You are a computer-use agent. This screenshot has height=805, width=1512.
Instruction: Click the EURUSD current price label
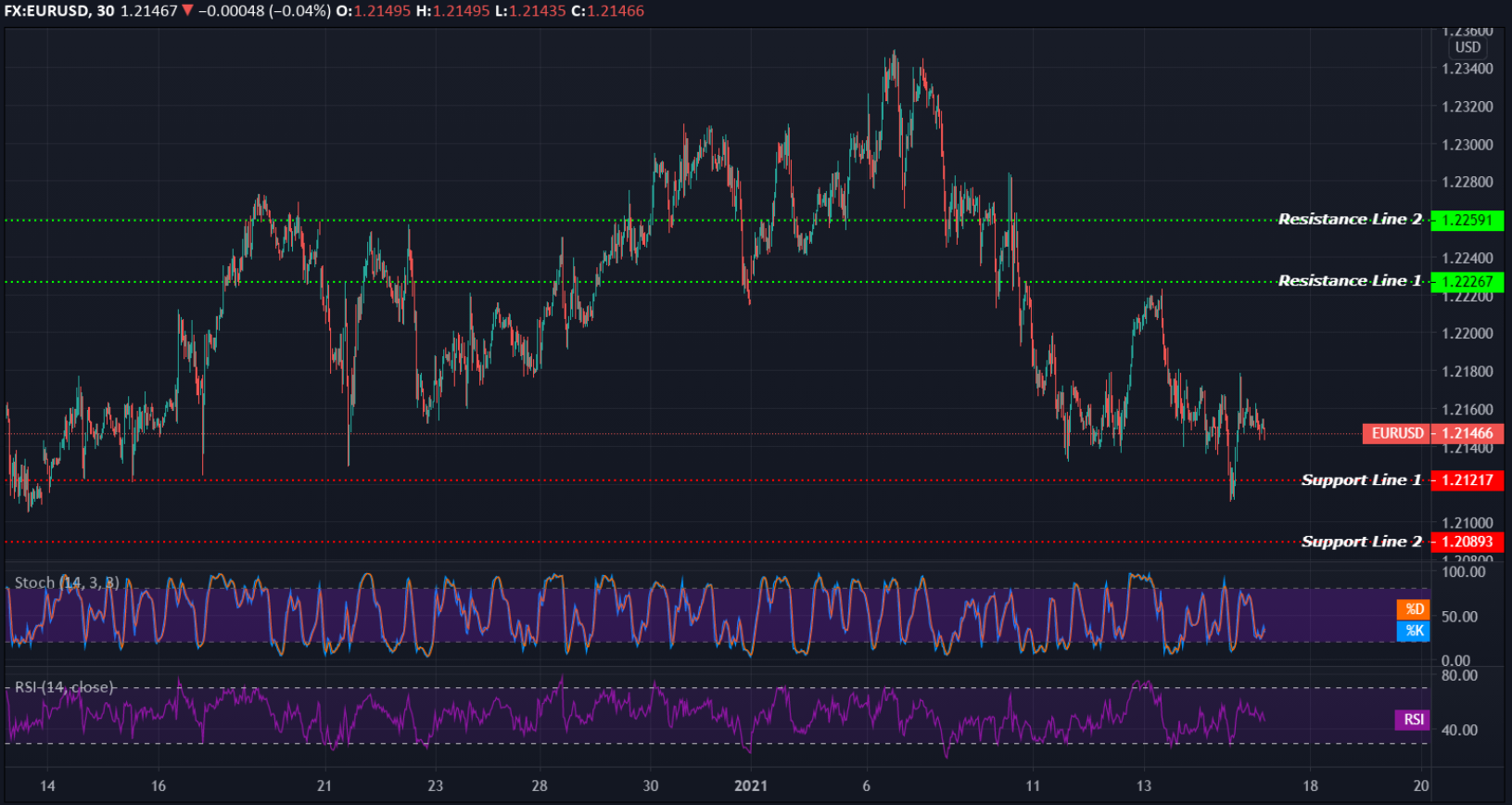1397,433
